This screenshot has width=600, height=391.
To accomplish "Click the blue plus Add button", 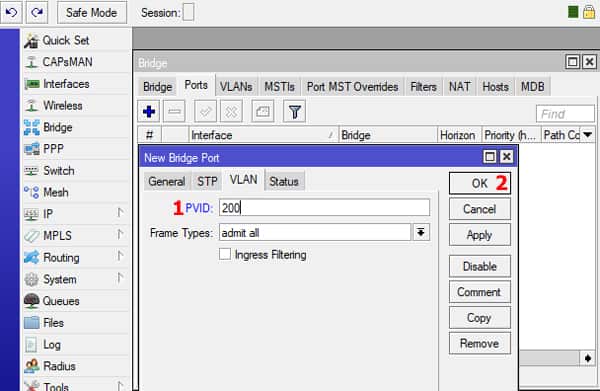I will coord(149,112).
